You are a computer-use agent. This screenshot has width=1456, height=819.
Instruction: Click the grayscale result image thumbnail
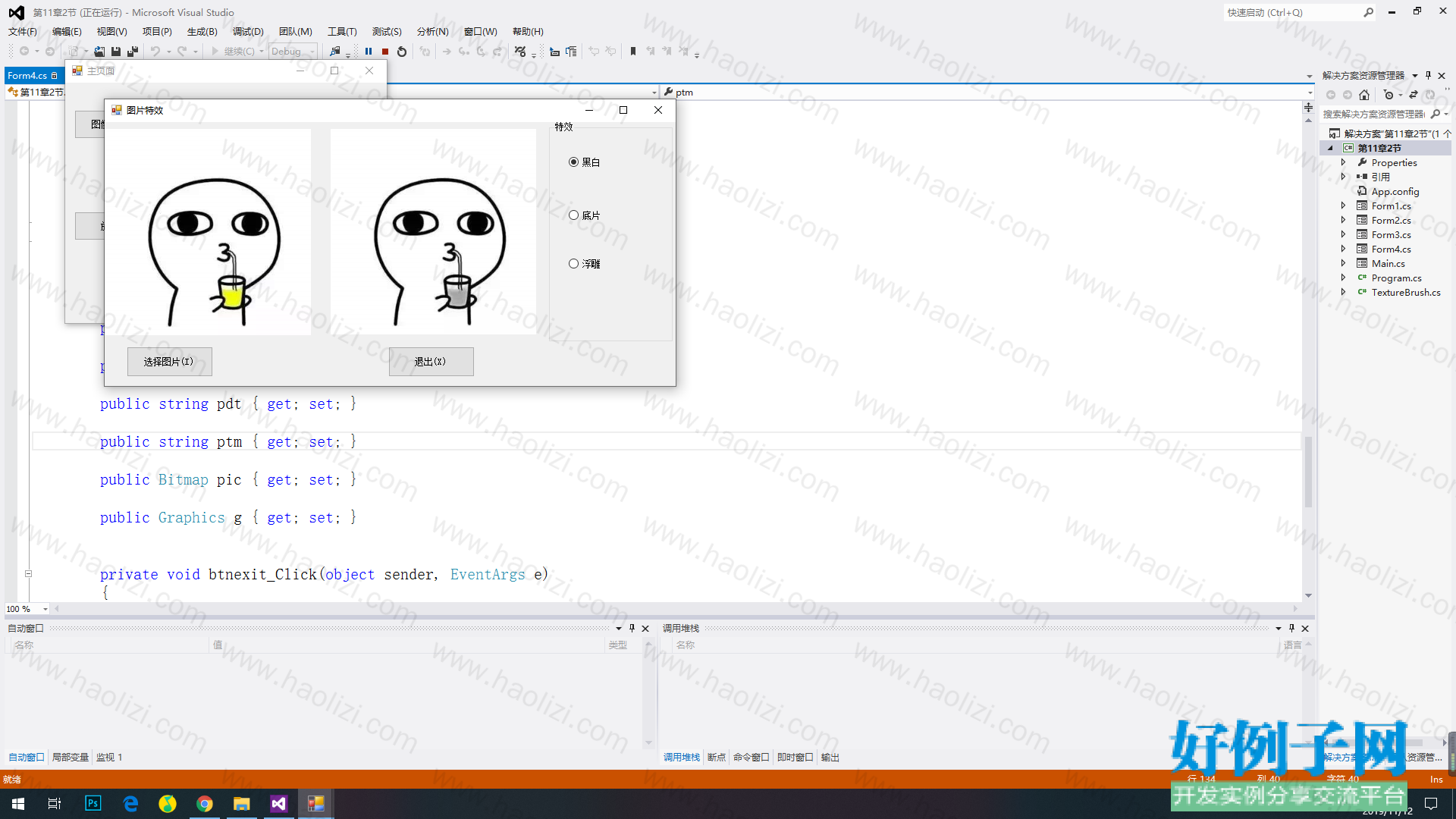(x=434, y=231)
